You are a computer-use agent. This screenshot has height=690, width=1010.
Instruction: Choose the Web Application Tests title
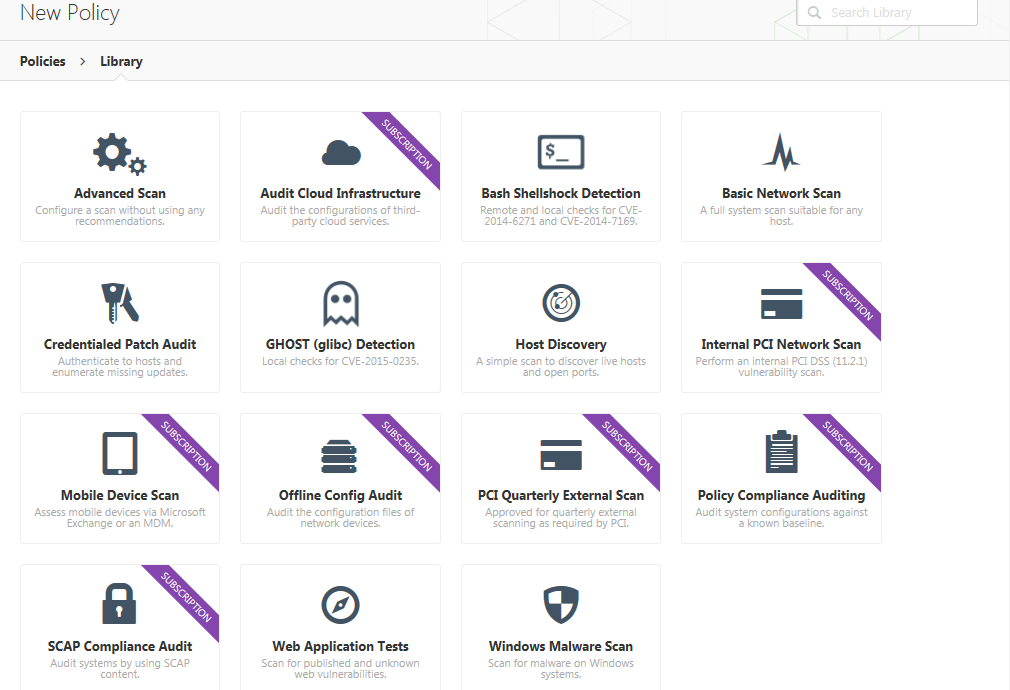340,646
